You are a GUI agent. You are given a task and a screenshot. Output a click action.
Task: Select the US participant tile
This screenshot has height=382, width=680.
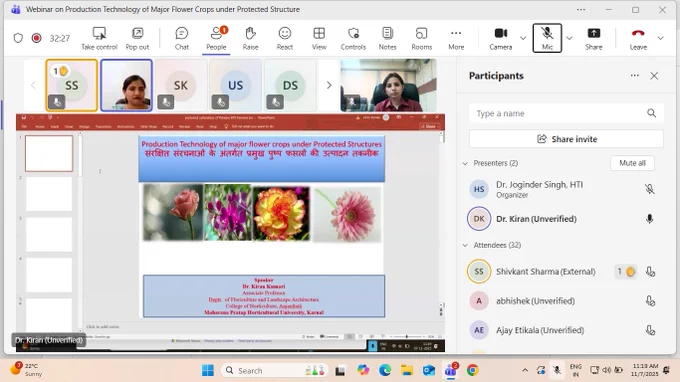tap(235, 85)
